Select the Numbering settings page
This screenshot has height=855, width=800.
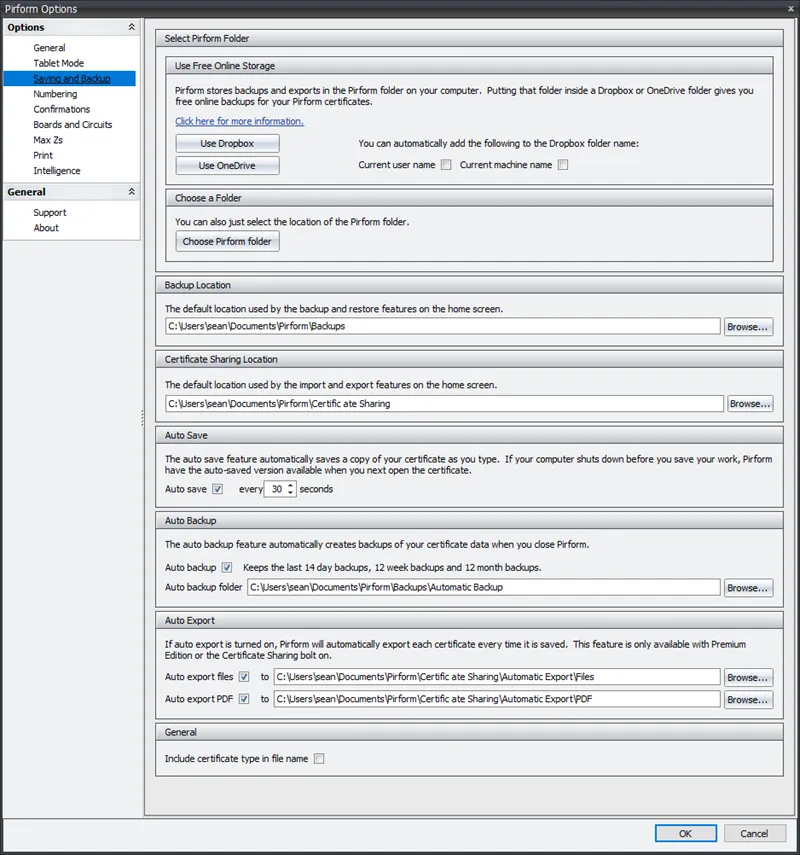pyautogui.click(x=55, y=93)
